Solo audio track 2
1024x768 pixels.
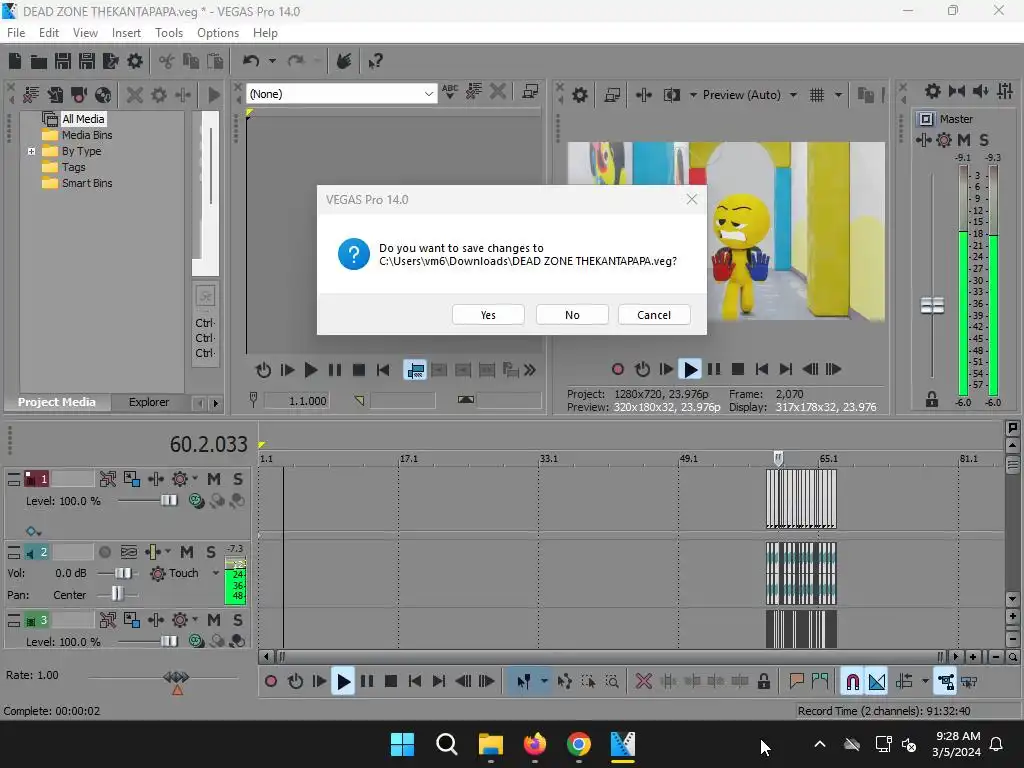pos(211,552)
